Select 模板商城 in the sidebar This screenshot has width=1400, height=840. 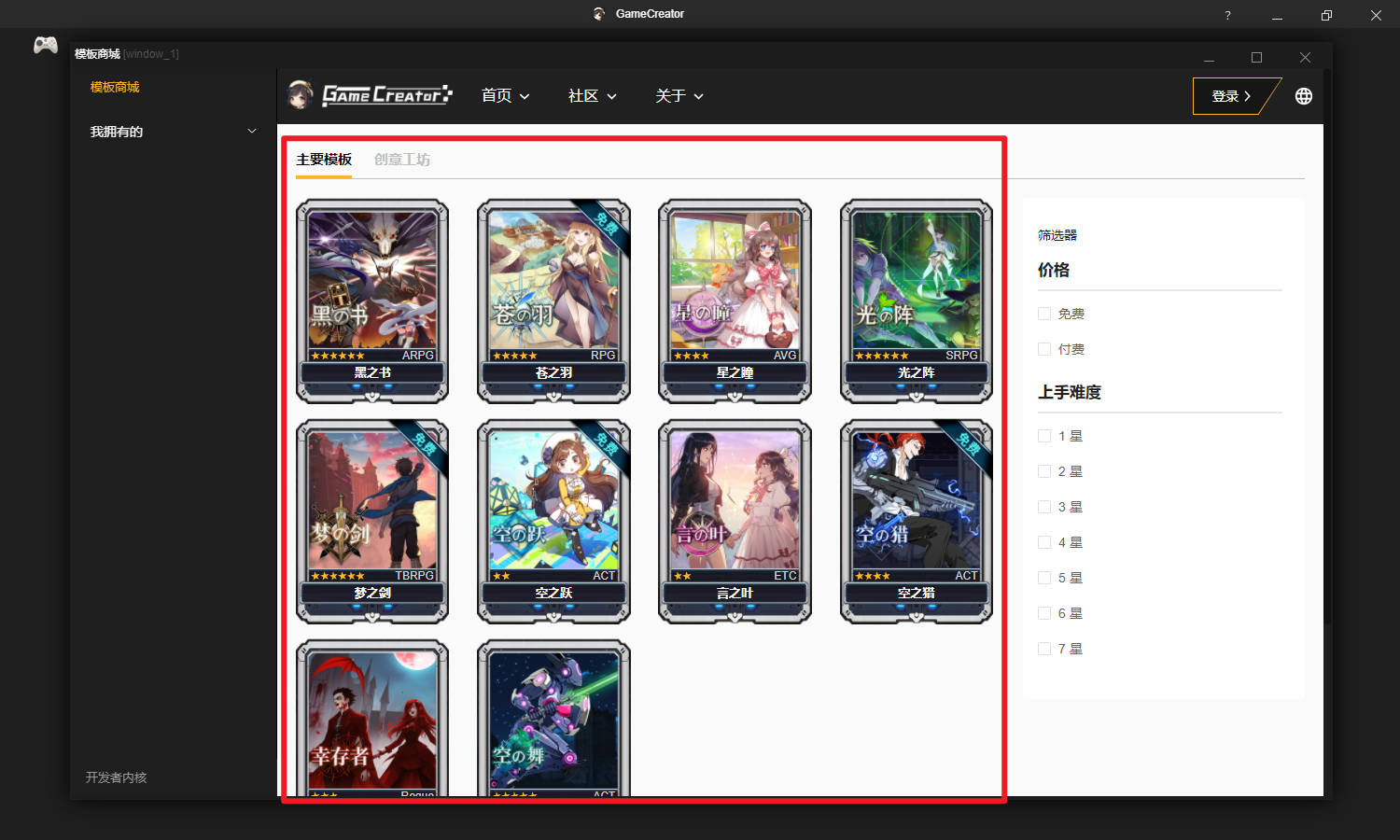115,87
